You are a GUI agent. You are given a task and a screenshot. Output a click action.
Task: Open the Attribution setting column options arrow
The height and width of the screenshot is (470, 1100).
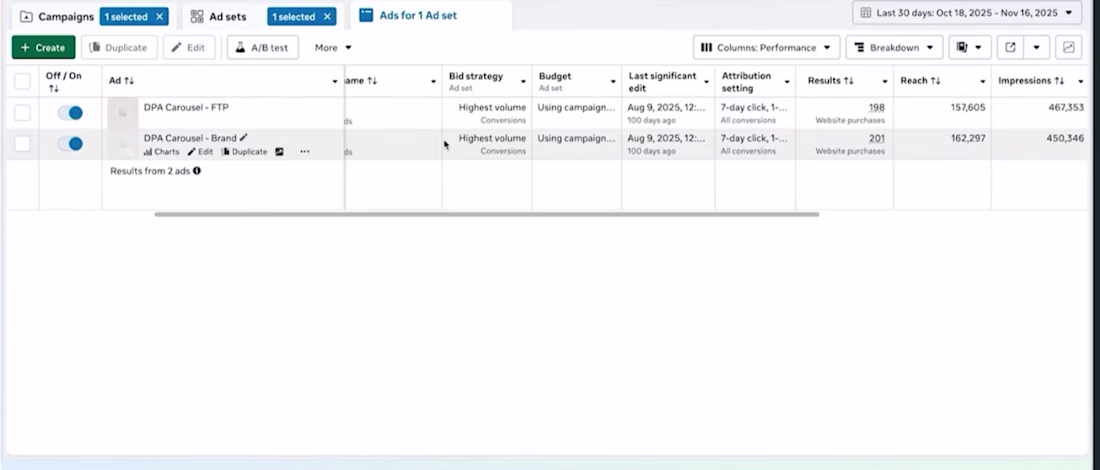(x=787, y=82)
